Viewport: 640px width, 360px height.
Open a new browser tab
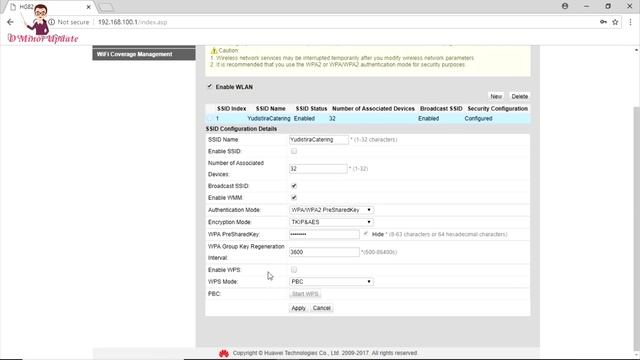106,7
